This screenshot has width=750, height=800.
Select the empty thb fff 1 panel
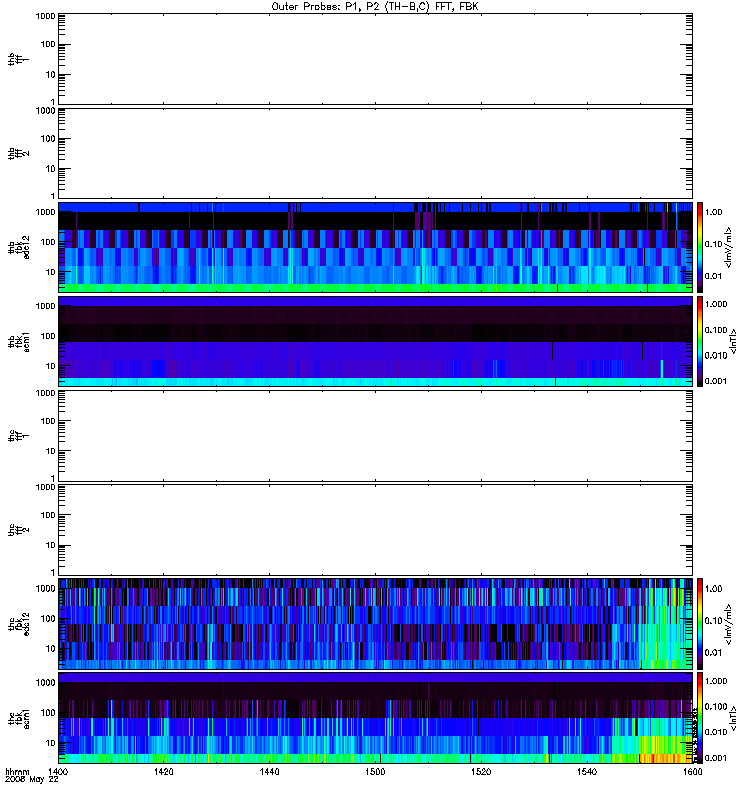click(375, 59)
